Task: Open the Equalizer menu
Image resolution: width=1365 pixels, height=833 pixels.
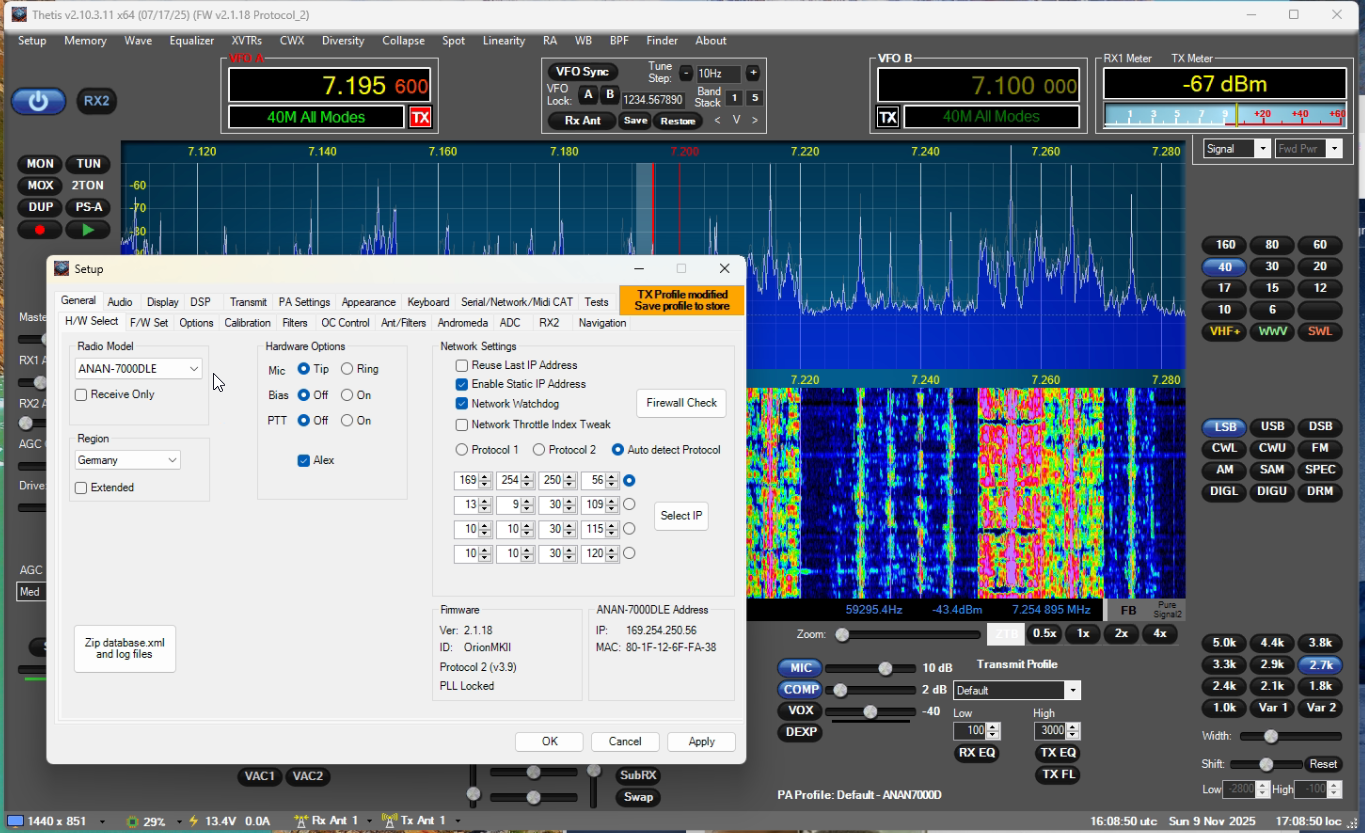Action: click(192, 41)
